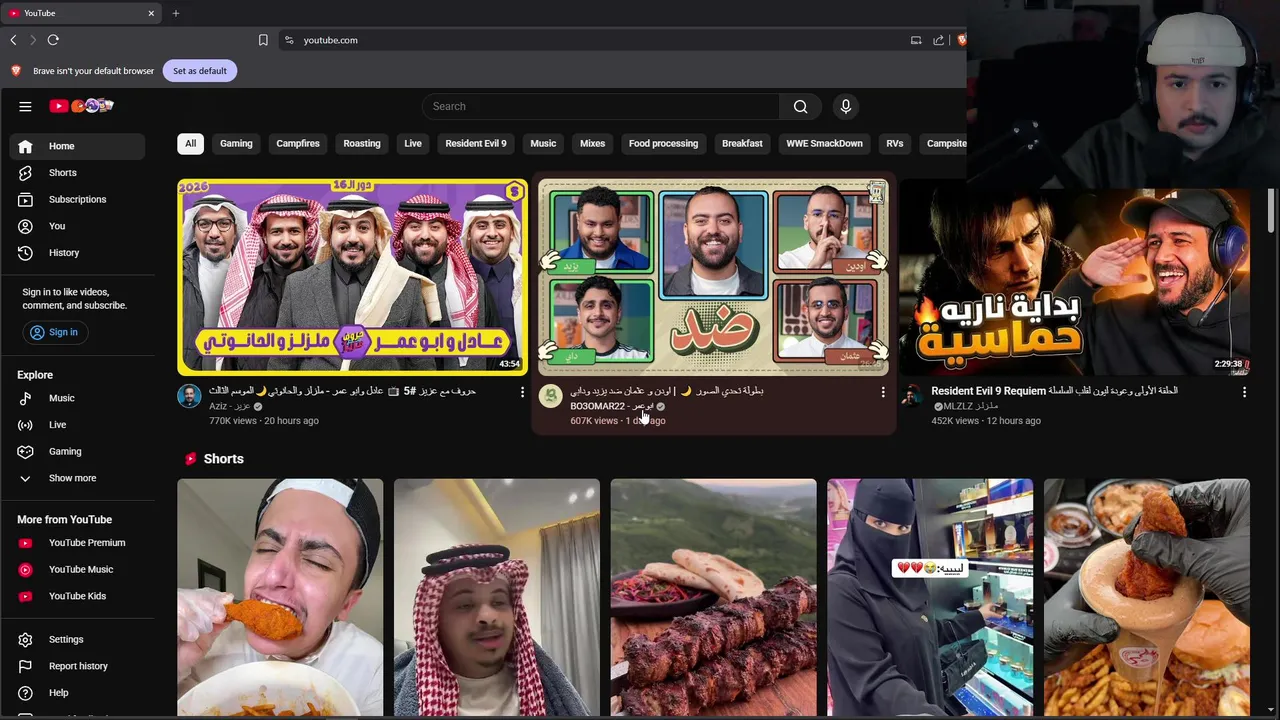Image resolution: width=1280 pixels, height=720 pixels.
Task: Open Subscriptions in the sidebar
Action: (x=78, y=199)
